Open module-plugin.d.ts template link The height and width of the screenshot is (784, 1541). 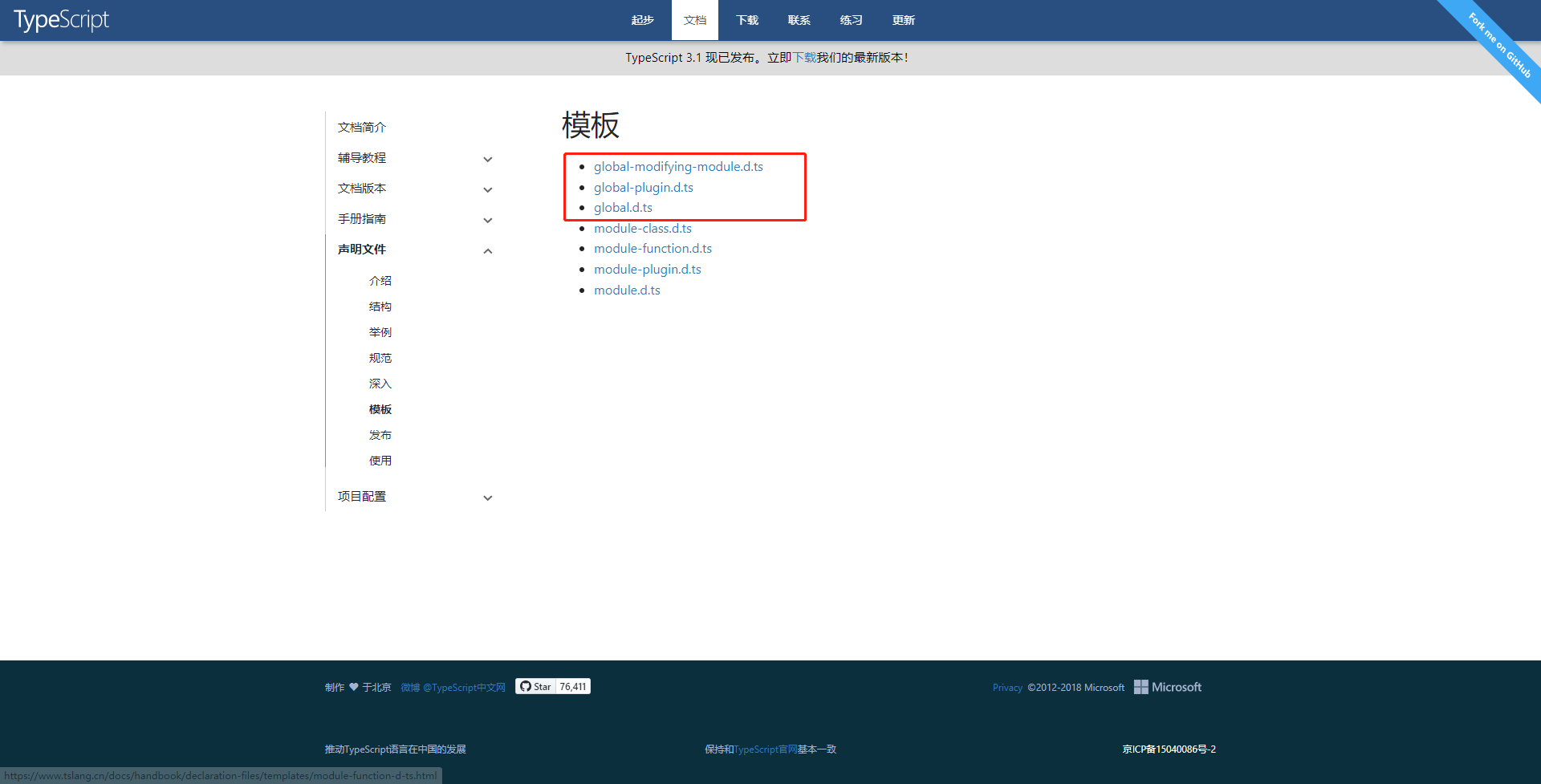pyautogui.click(x=648, y=270)
